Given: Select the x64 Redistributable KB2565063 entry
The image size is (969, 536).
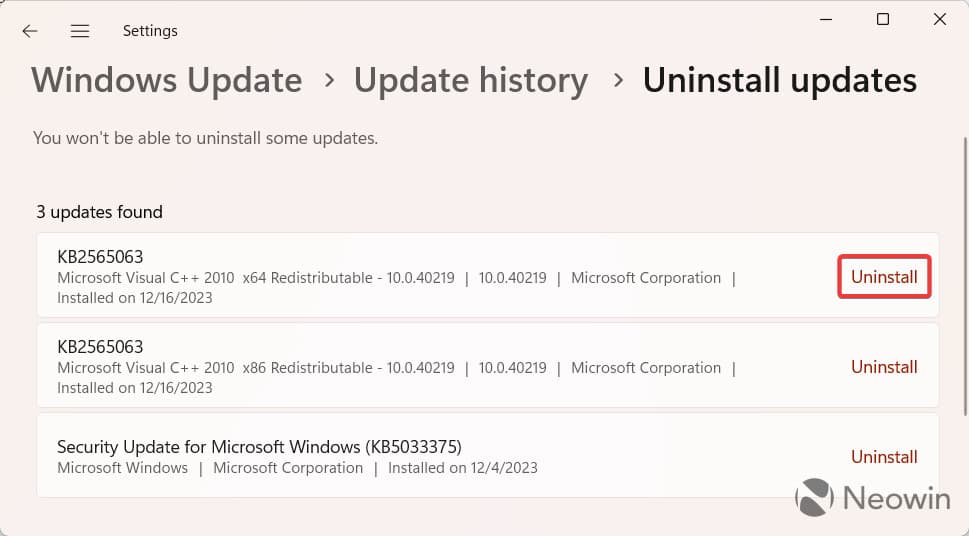Looking at the screenshot, I should click(400, 276).
